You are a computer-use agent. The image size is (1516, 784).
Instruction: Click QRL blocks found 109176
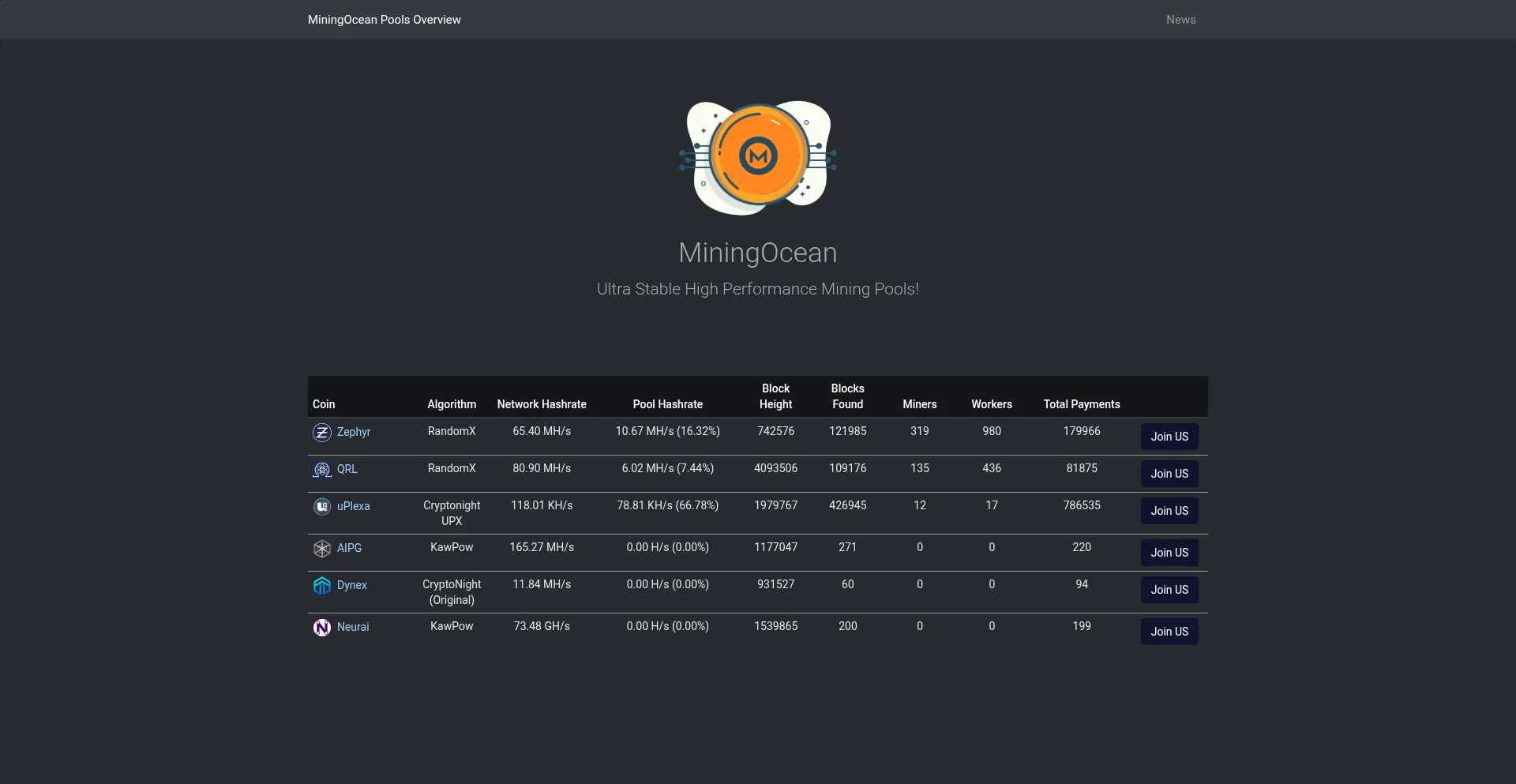[x=848, y=468]
